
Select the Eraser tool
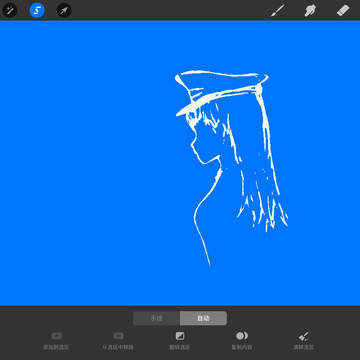343,11
